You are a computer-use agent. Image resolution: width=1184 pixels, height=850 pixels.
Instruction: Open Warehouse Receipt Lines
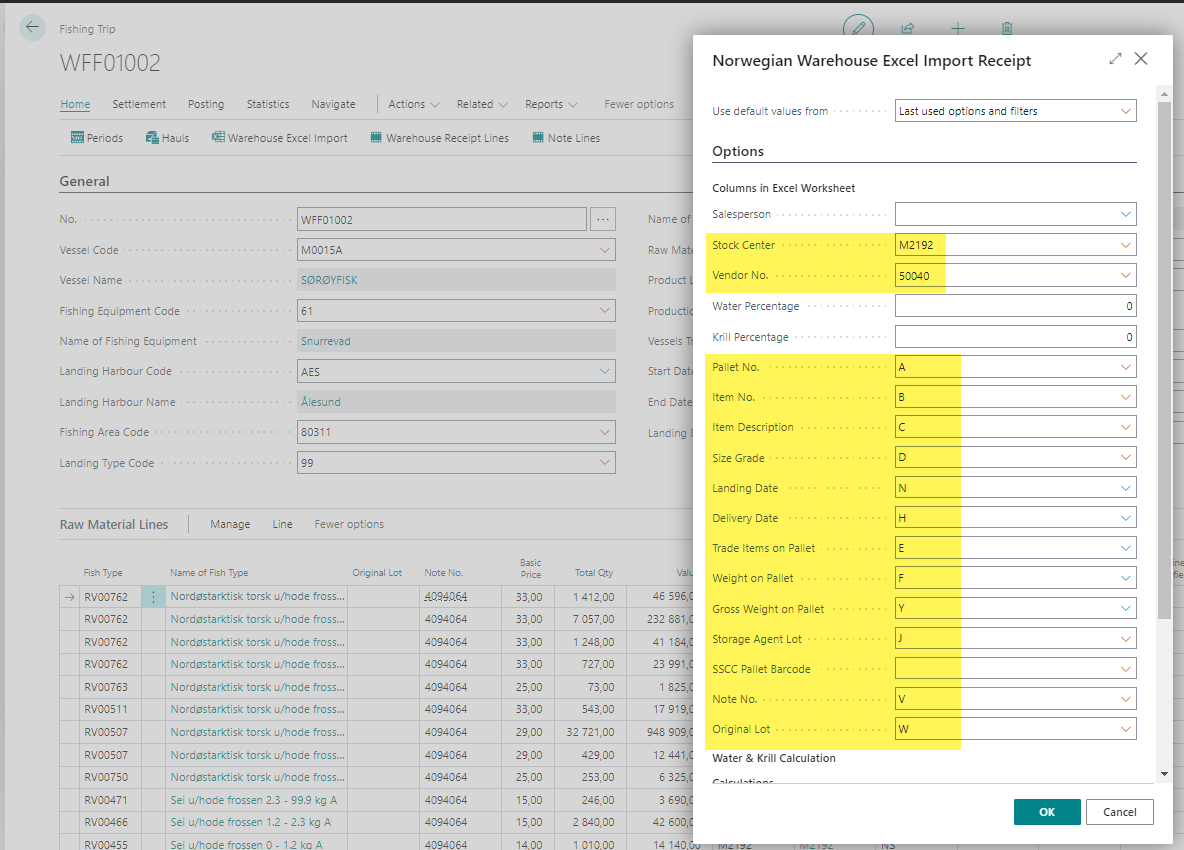pyautogui.click(x=439, y=138)
